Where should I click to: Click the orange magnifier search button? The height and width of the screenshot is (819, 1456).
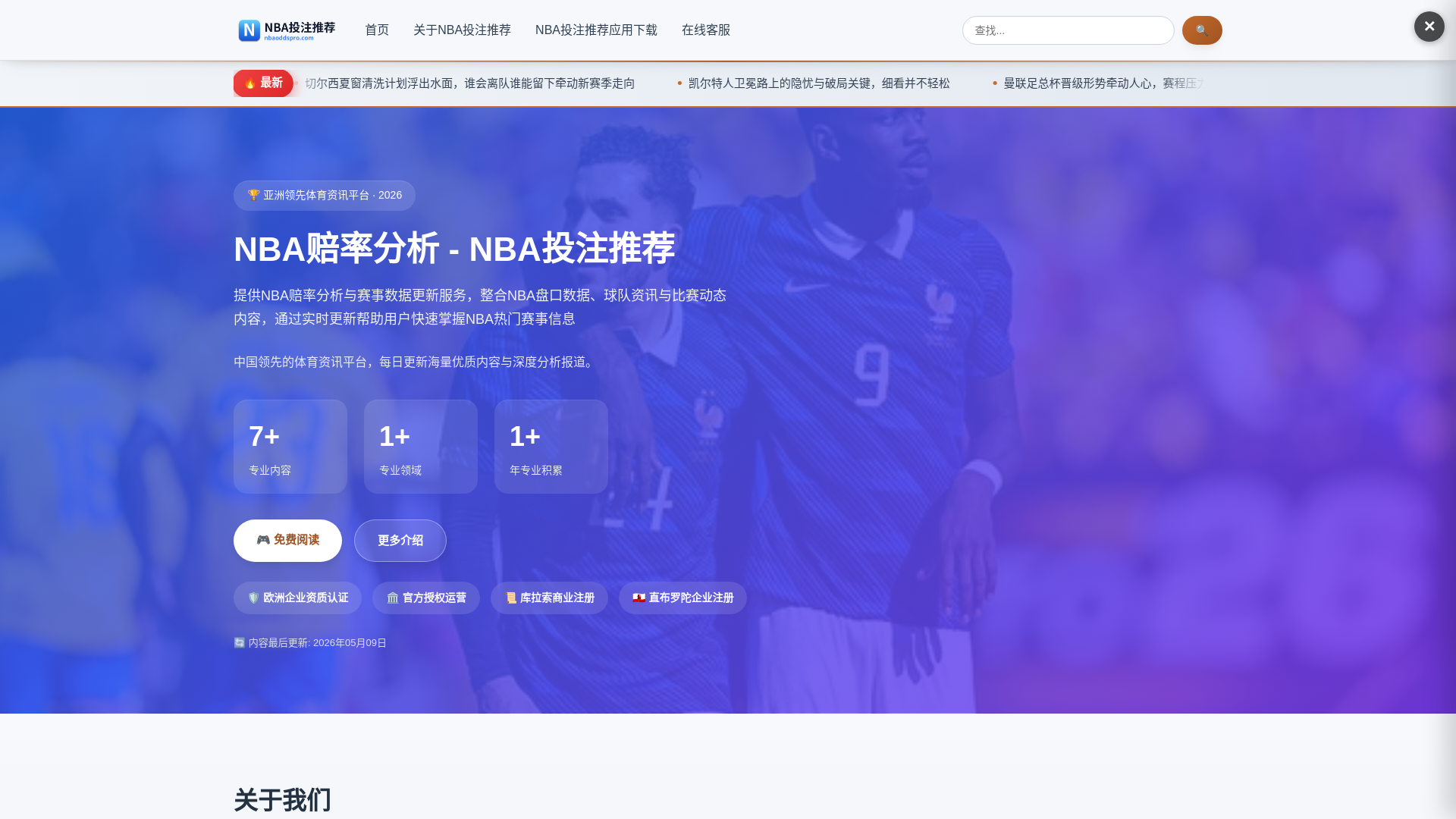click(x=1202, y=30)
